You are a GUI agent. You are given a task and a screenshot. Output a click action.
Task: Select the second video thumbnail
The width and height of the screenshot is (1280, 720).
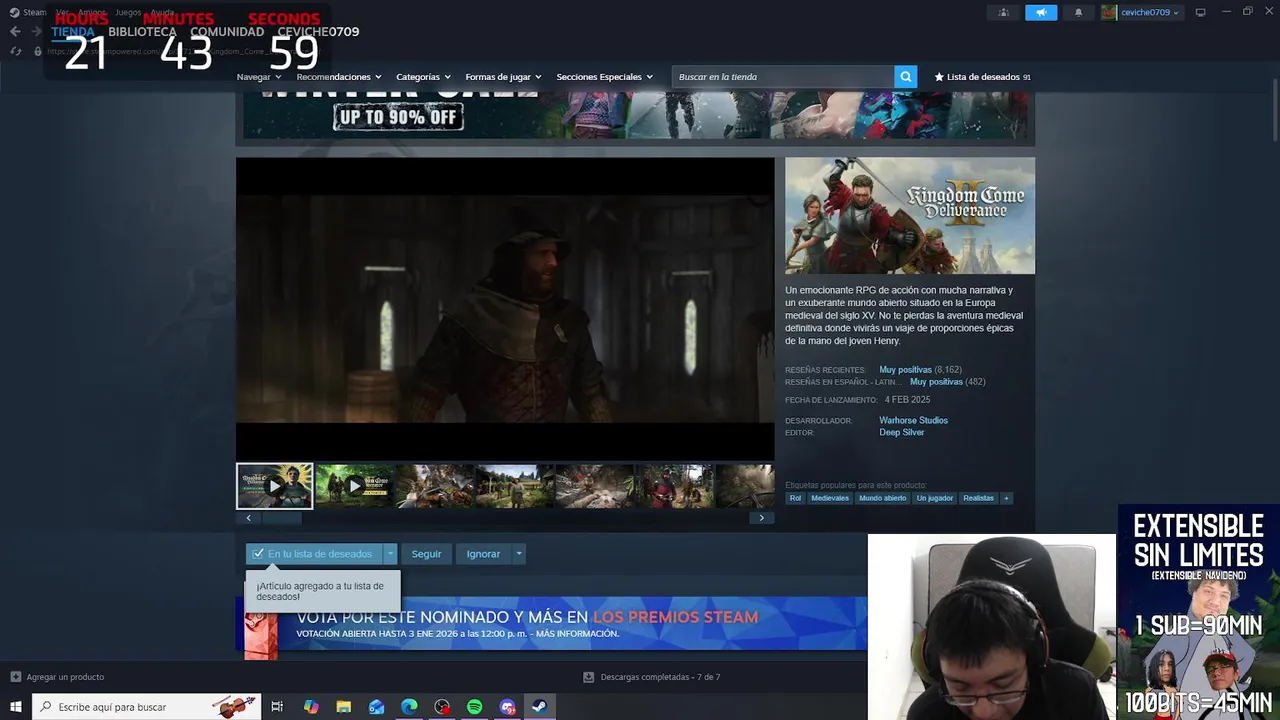tap(355, 486)
